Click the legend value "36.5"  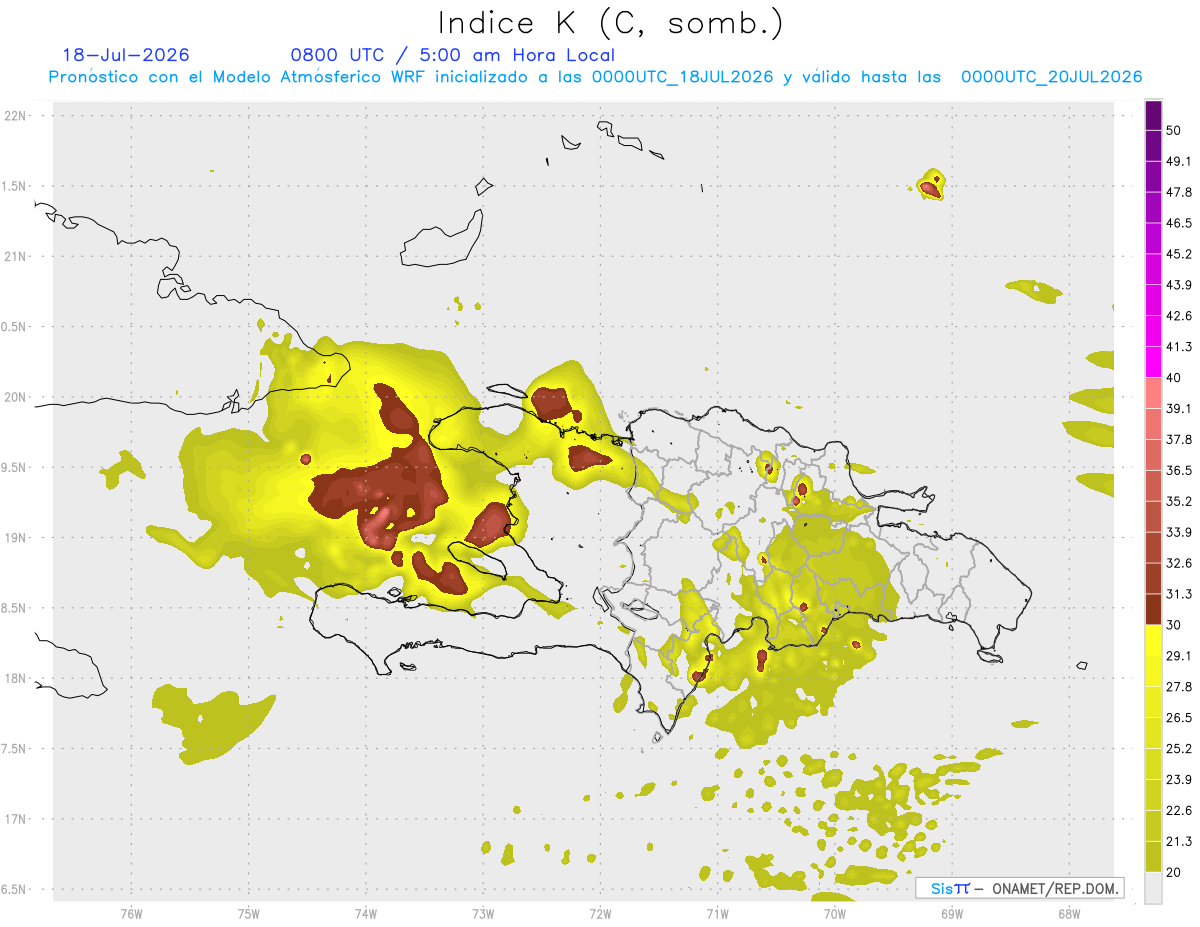tap(1179, 470)
